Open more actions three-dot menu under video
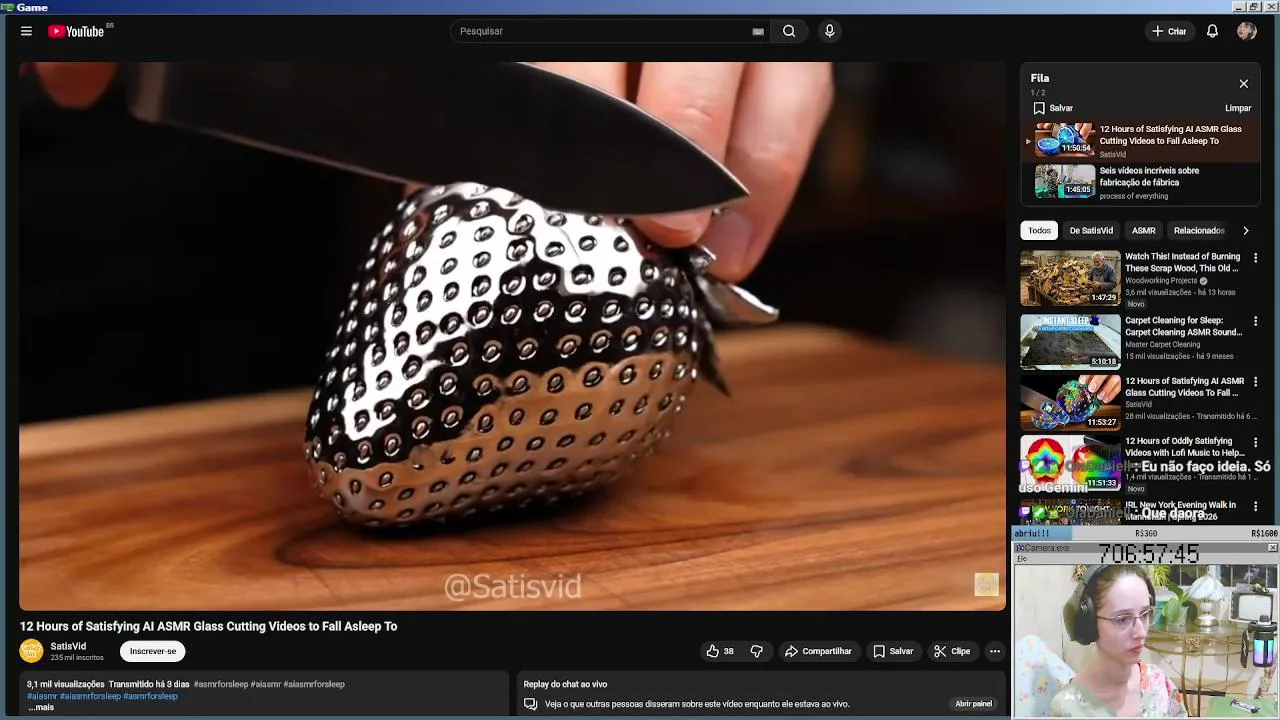Viewport: 1280px width, 720px height. tap(994, 651)
